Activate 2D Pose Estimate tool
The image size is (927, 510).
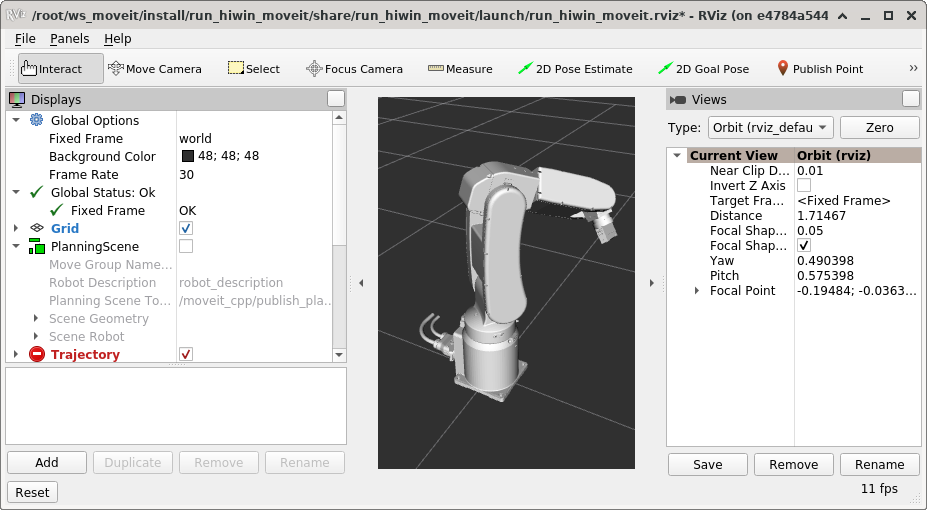pyautogui.click(x=575, y=69)
